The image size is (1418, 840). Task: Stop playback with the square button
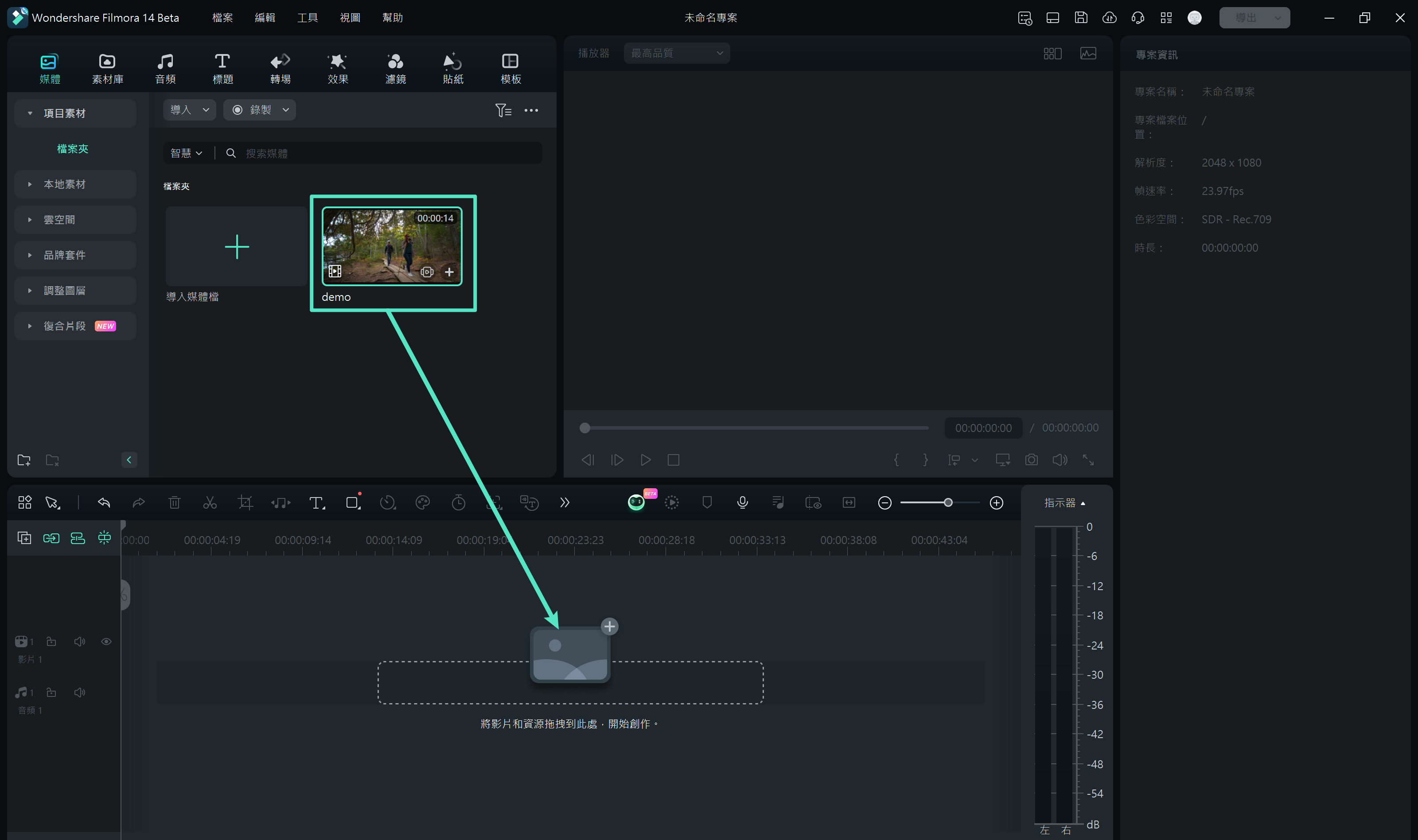tap(673, 459)
